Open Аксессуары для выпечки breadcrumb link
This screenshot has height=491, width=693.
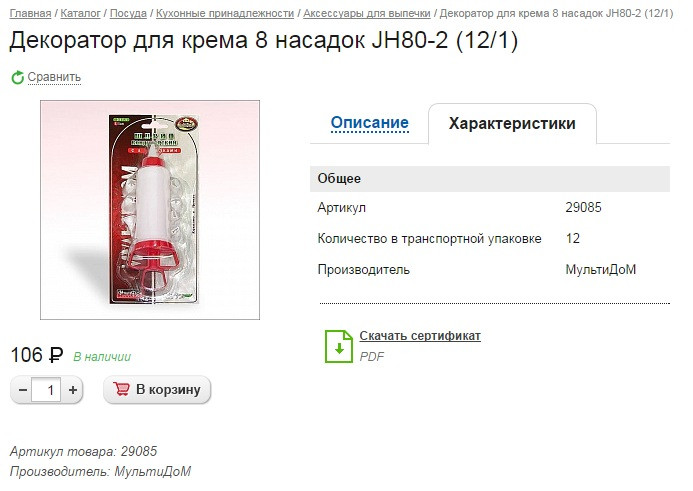[x=367, y=13]
